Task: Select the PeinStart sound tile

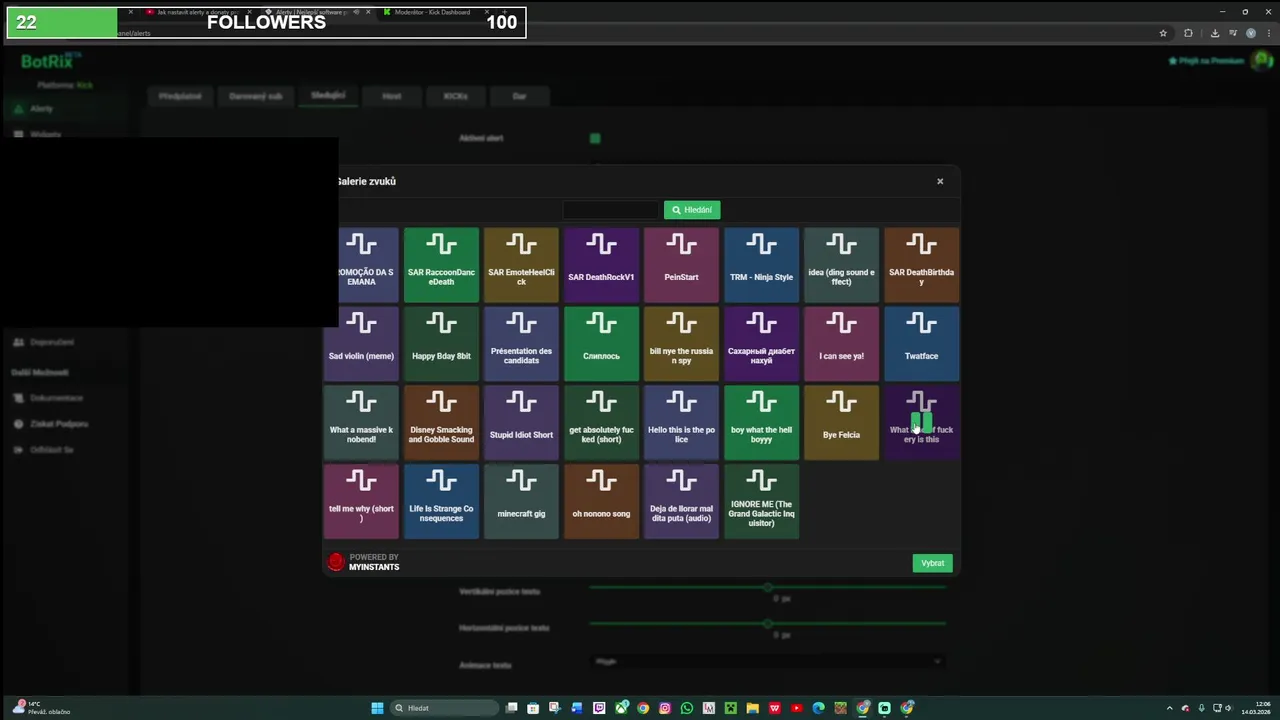Action: tap(681, 265)
